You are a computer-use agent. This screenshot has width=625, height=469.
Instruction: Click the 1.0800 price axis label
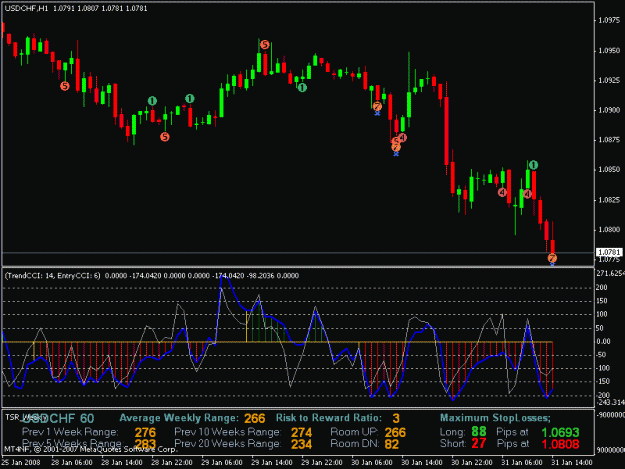(x=609, y=230)
